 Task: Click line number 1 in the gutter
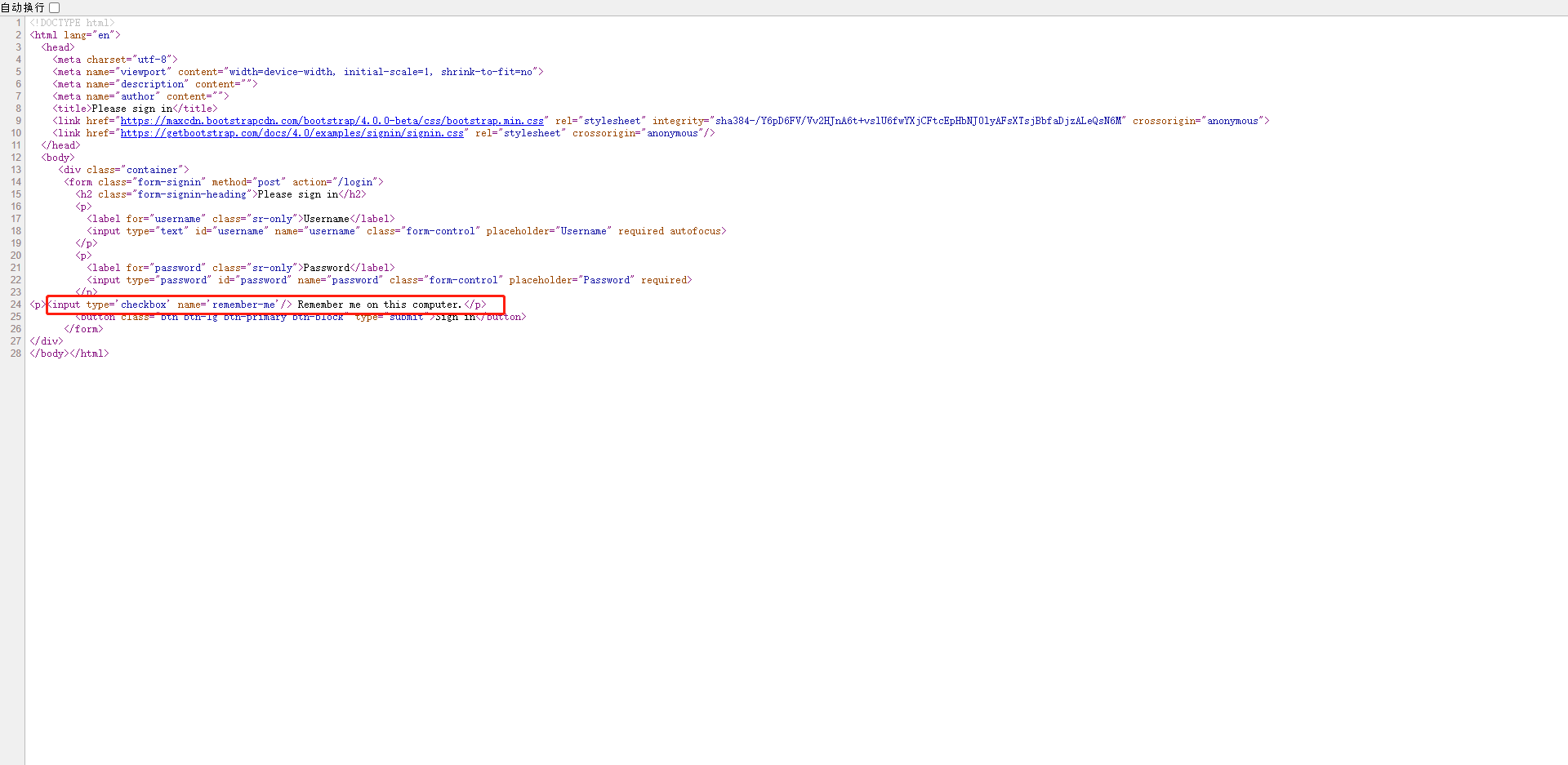pos(17,22)
